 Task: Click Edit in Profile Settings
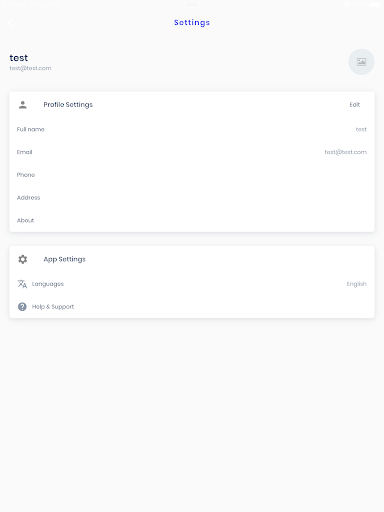(355, 105)
